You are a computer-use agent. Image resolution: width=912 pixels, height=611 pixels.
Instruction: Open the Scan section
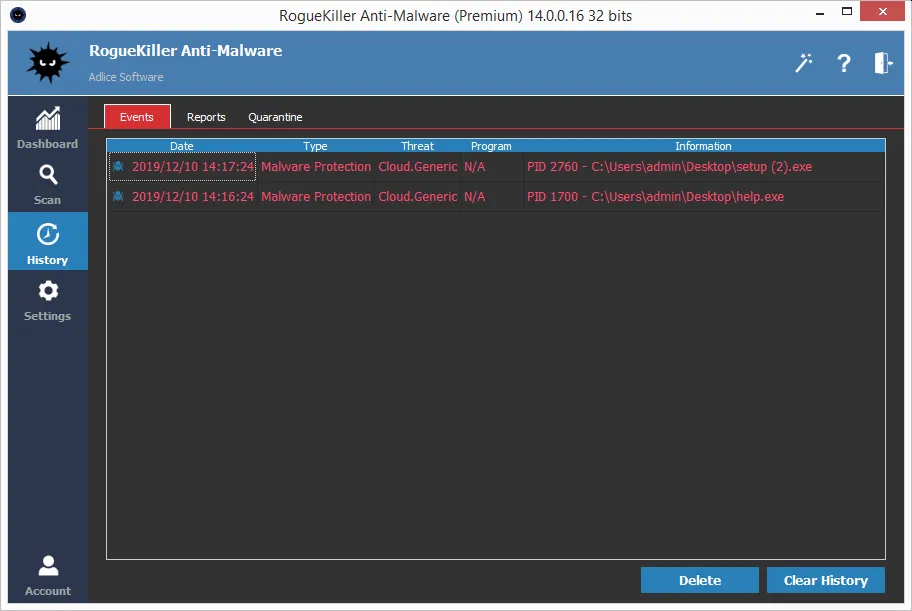pyautogui.click(x=48, y=184)
